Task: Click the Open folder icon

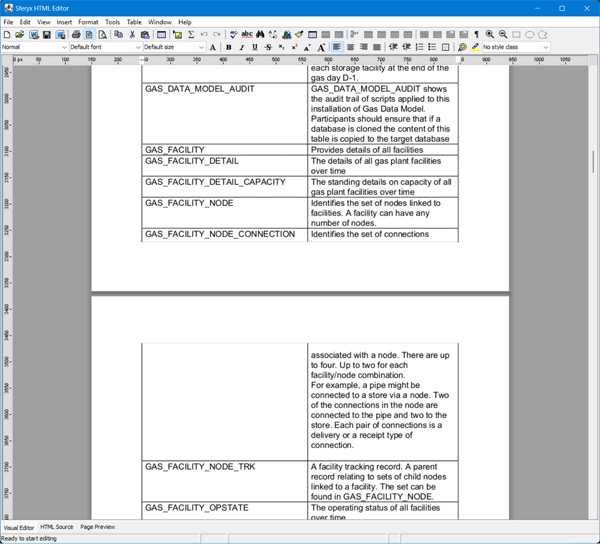Action: point(19,35)
